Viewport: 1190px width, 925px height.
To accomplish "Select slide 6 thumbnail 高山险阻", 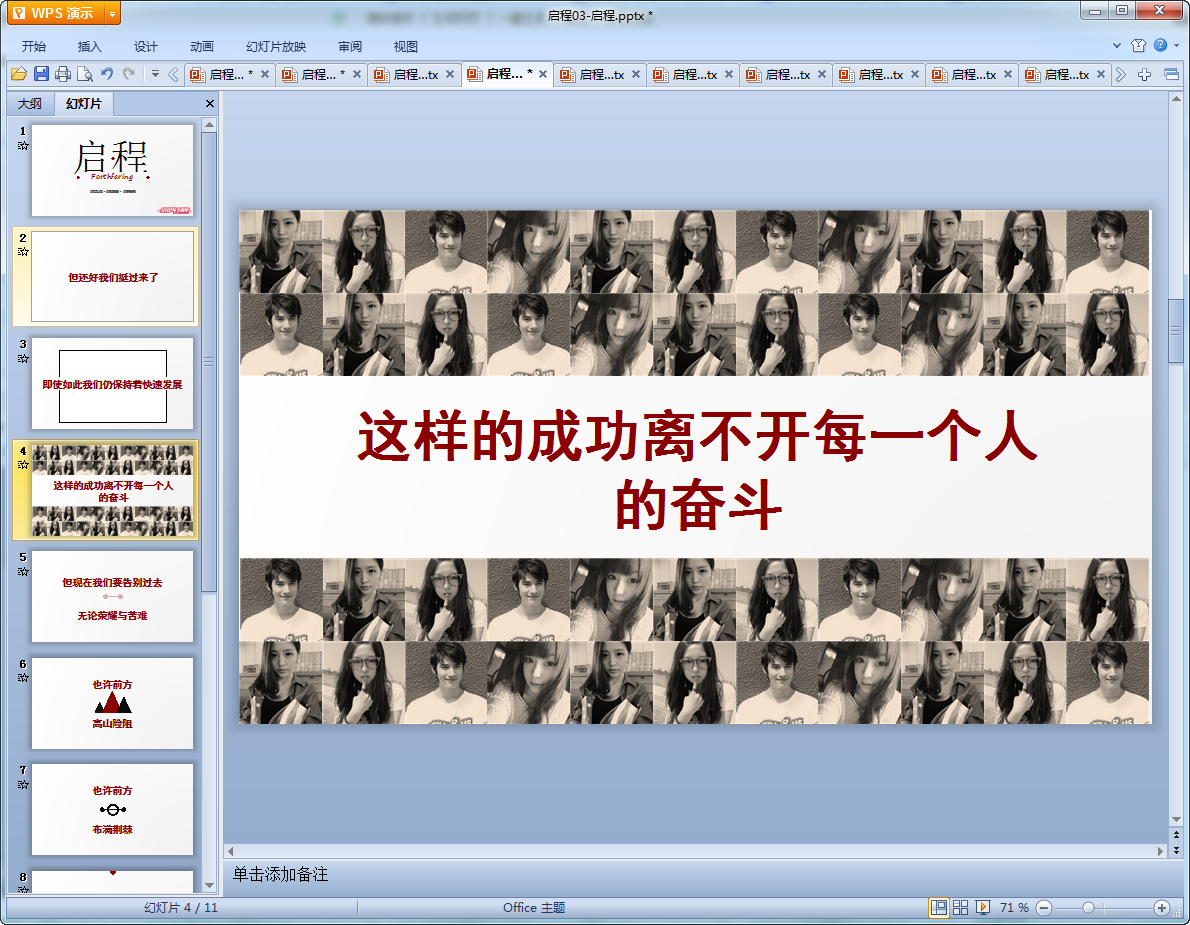I will tap(112, 703).
